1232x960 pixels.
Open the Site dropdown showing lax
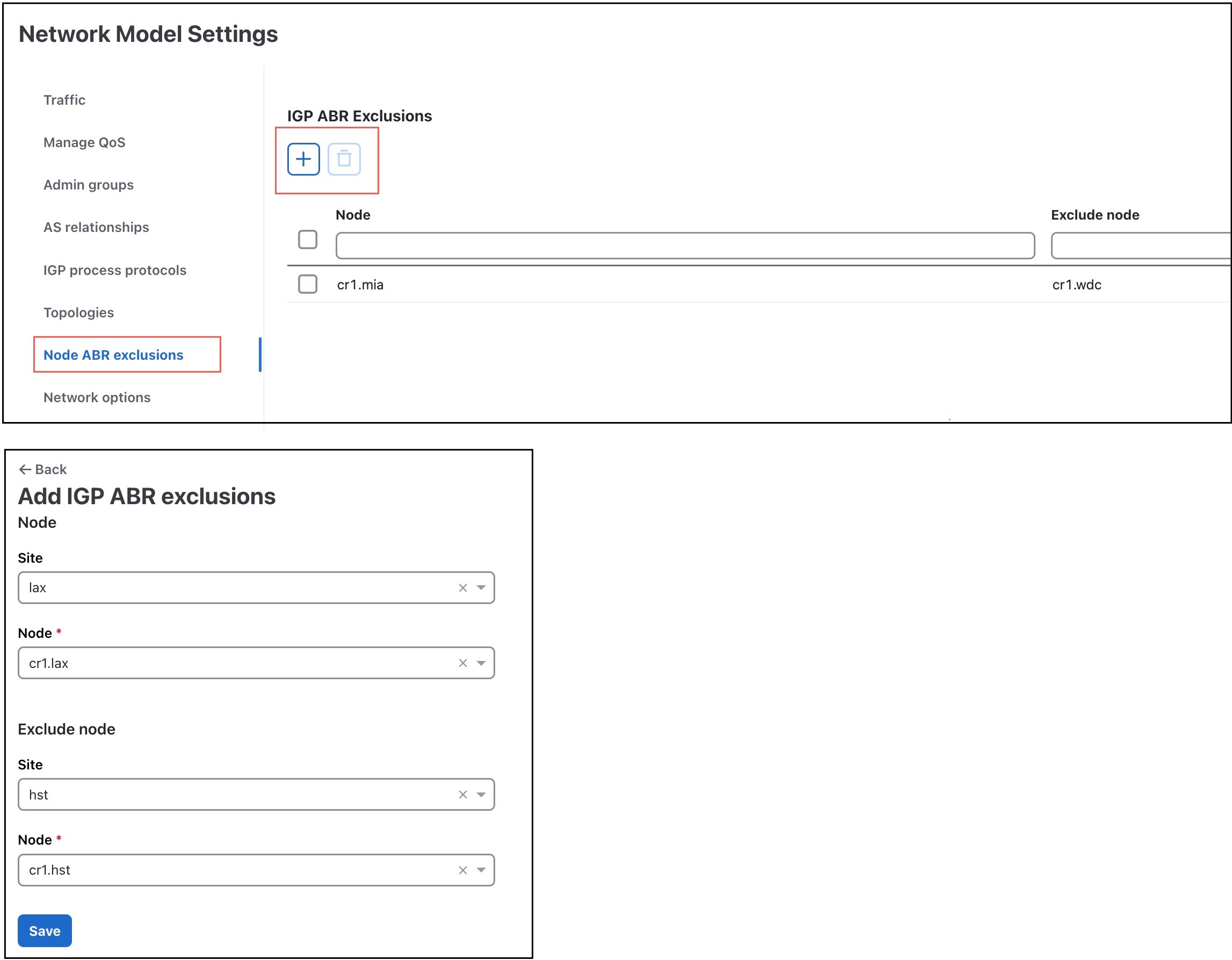481,587
